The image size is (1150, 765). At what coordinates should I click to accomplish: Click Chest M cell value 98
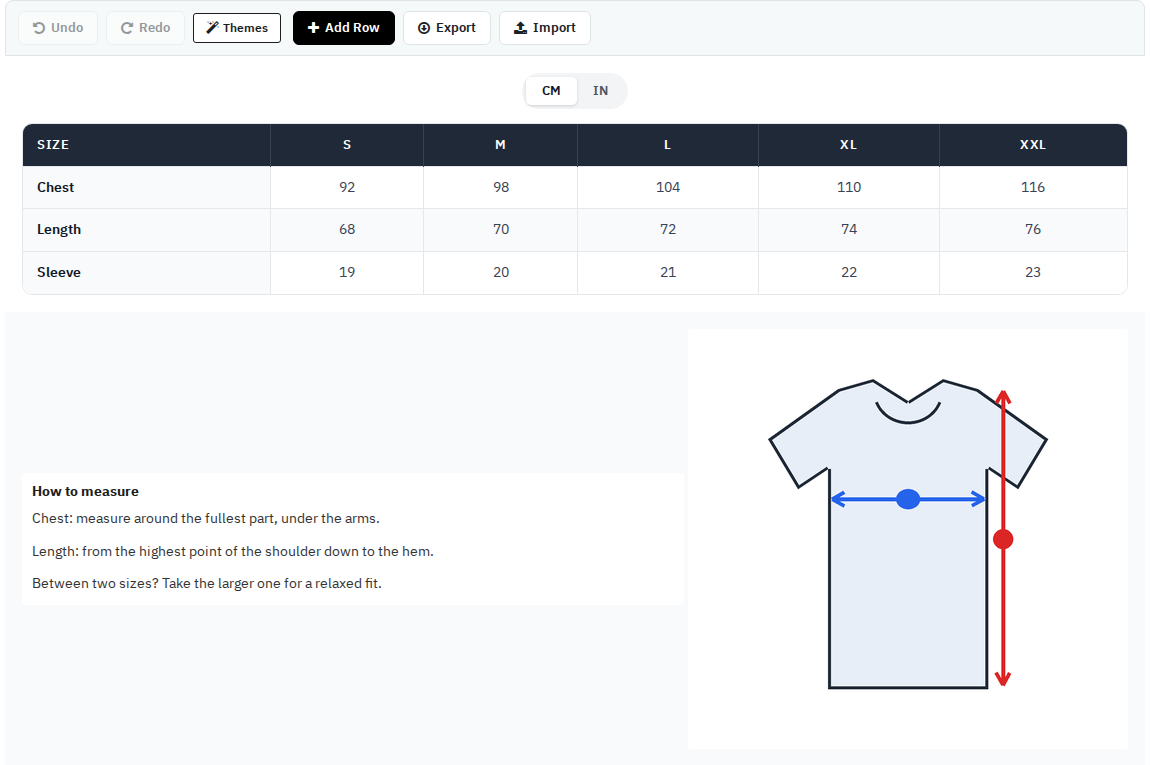point(500,187)
